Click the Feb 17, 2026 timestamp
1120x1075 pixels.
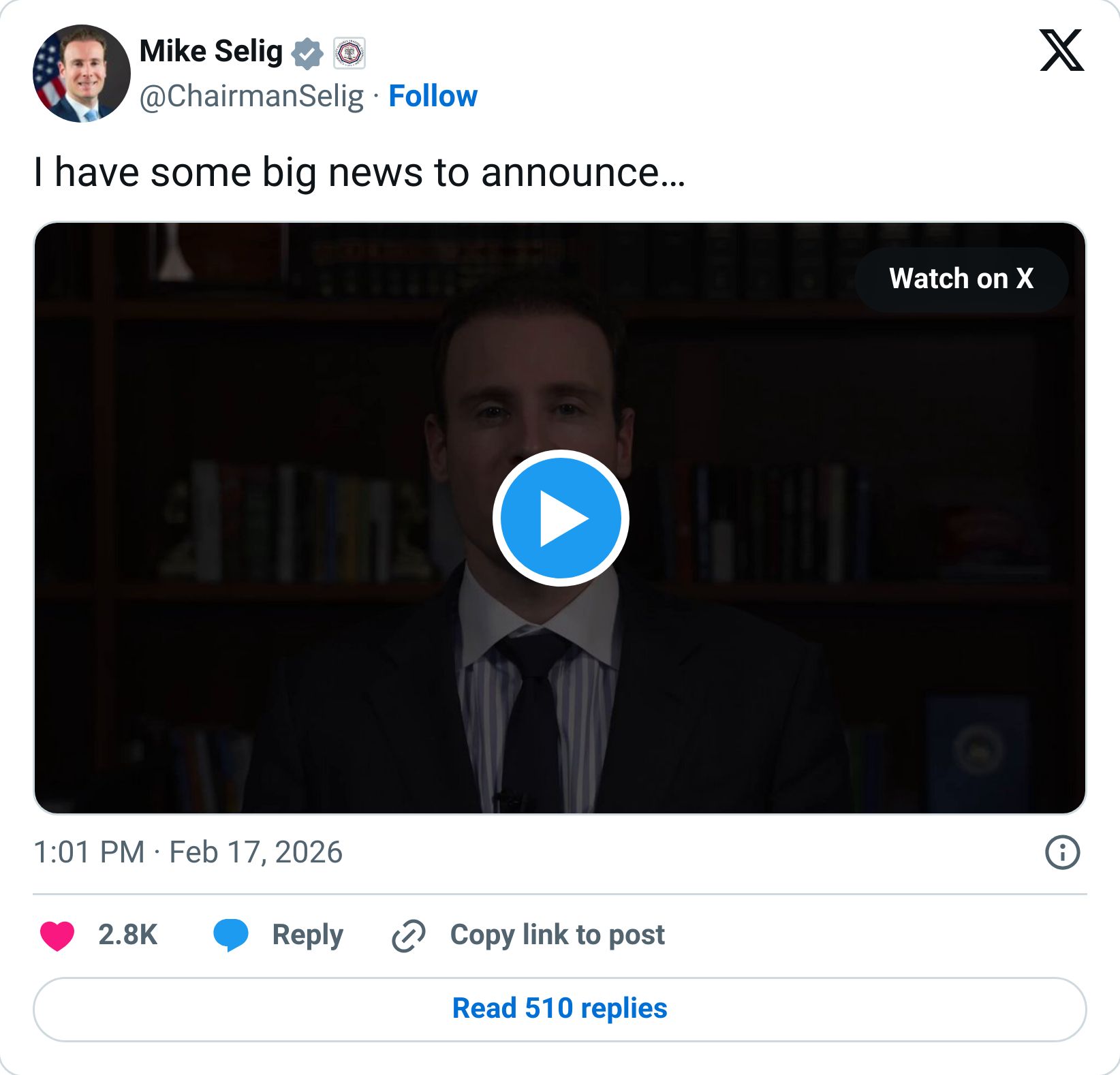click(189, 852)
